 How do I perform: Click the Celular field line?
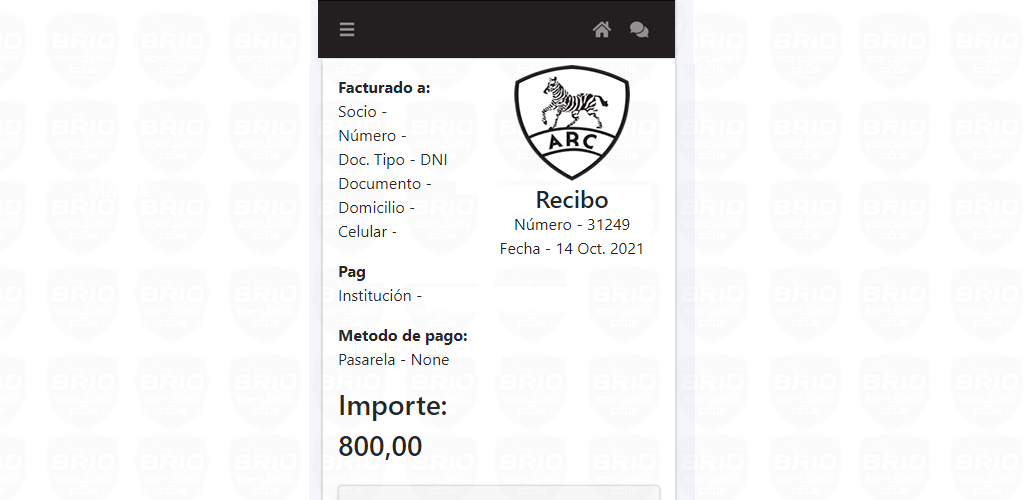click(368, 232)
